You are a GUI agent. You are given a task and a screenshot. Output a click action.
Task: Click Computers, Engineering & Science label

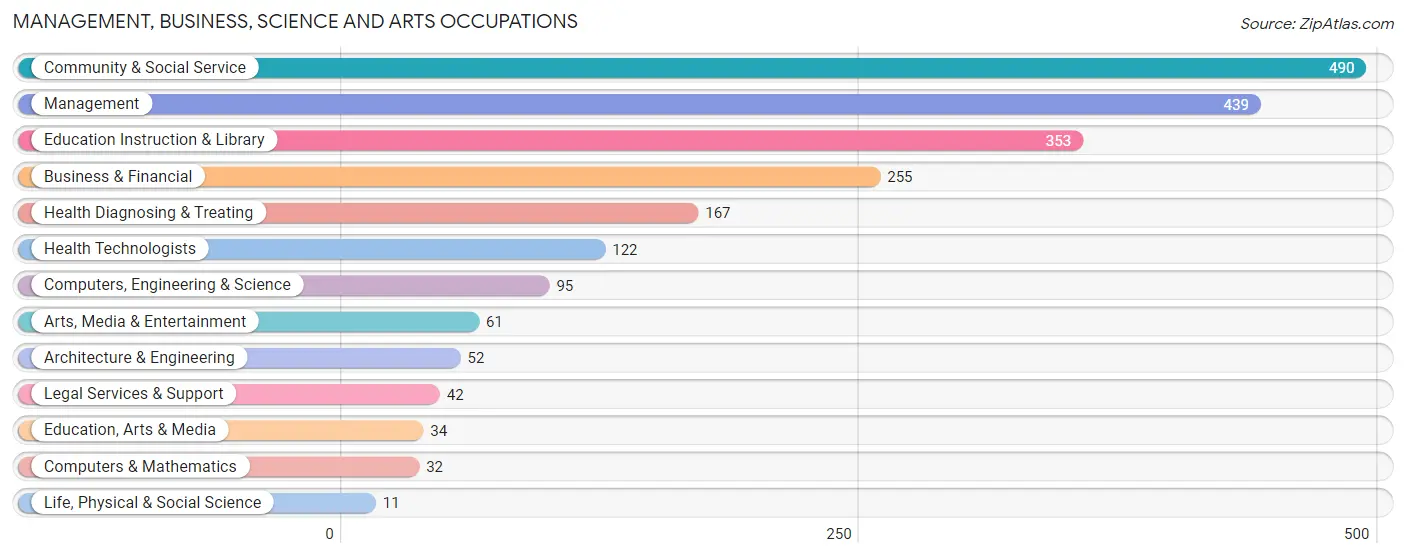tap(167, 285)
